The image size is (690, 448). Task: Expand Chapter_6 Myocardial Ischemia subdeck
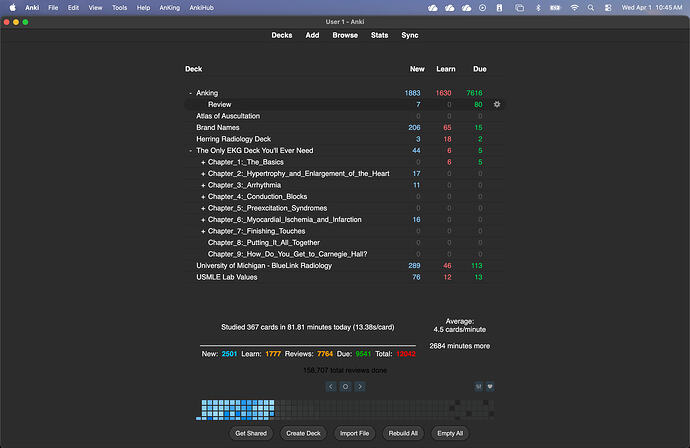pos(203,220)
